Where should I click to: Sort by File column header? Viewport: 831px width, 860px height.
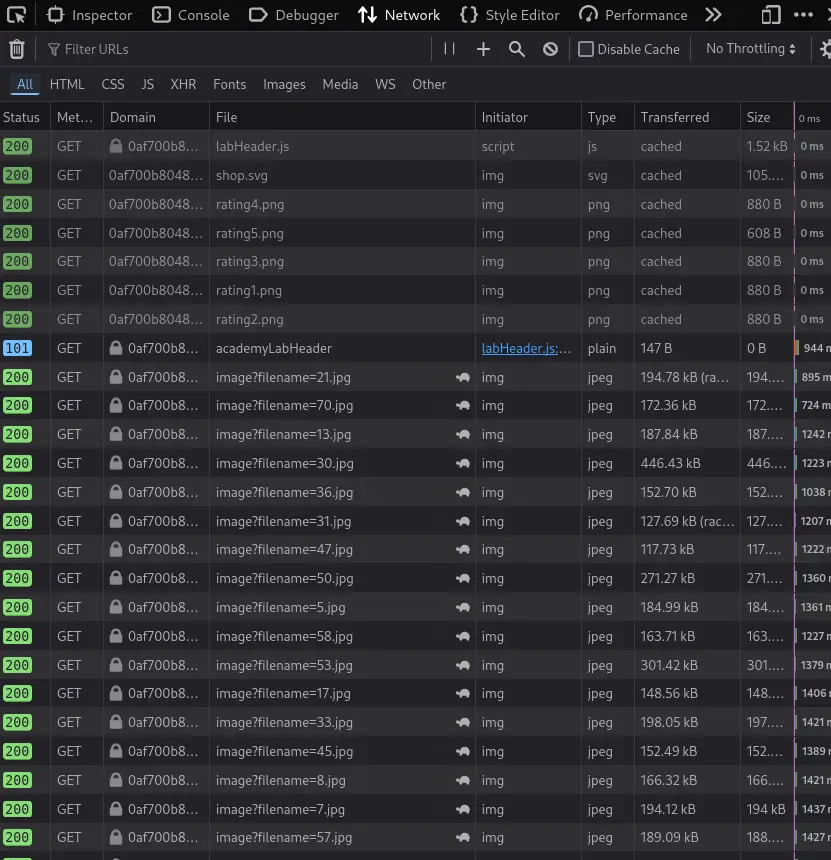(x=342, y=117)
